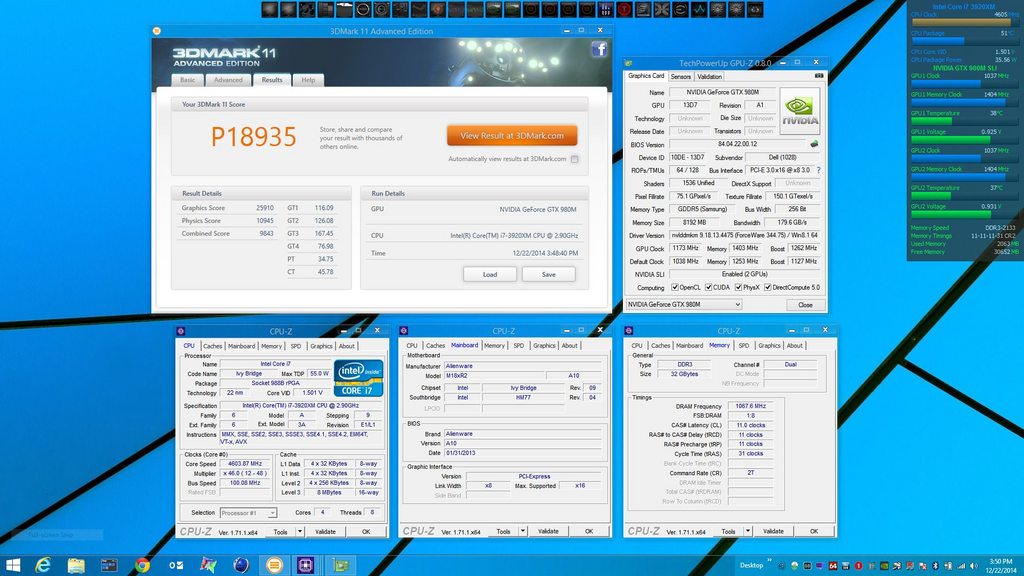Image resolution: width=1024 pixels, height=576 pixels.
Task: Open SPD tab in Mainboard CPU-Z window
Action: click(x=519, y=345)
